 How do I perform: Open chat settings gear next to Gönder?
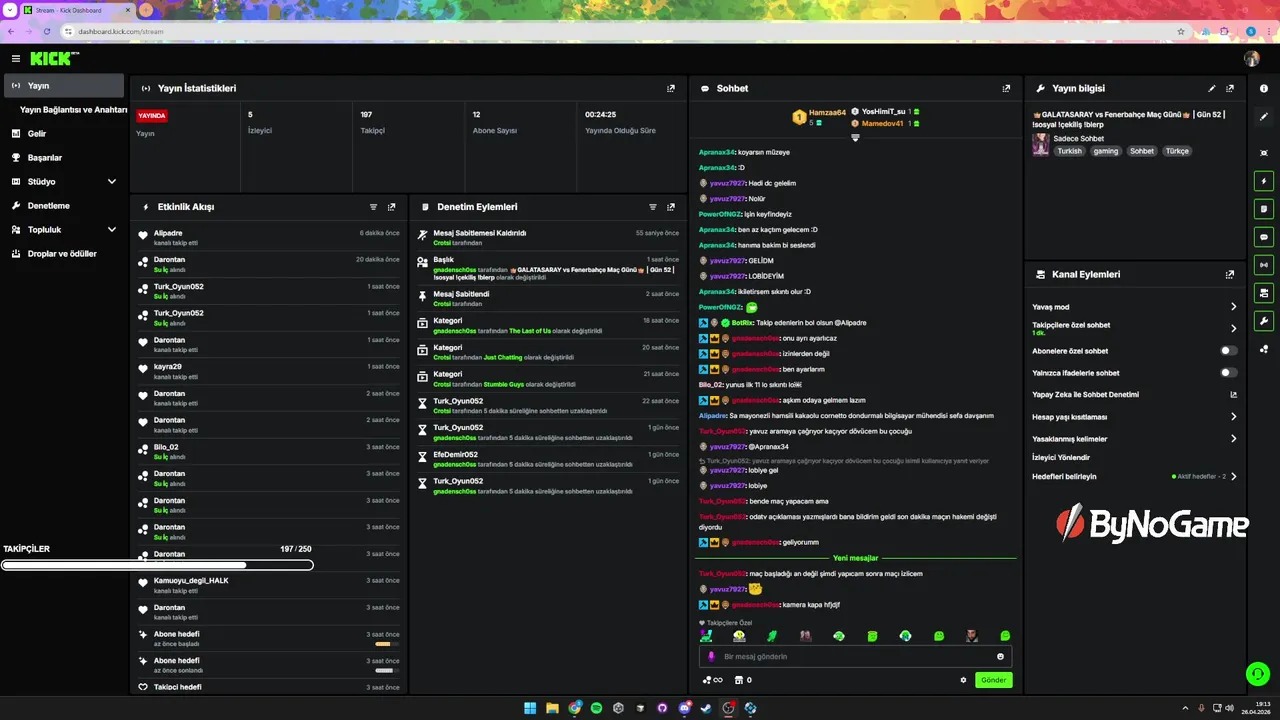(963, 680)
